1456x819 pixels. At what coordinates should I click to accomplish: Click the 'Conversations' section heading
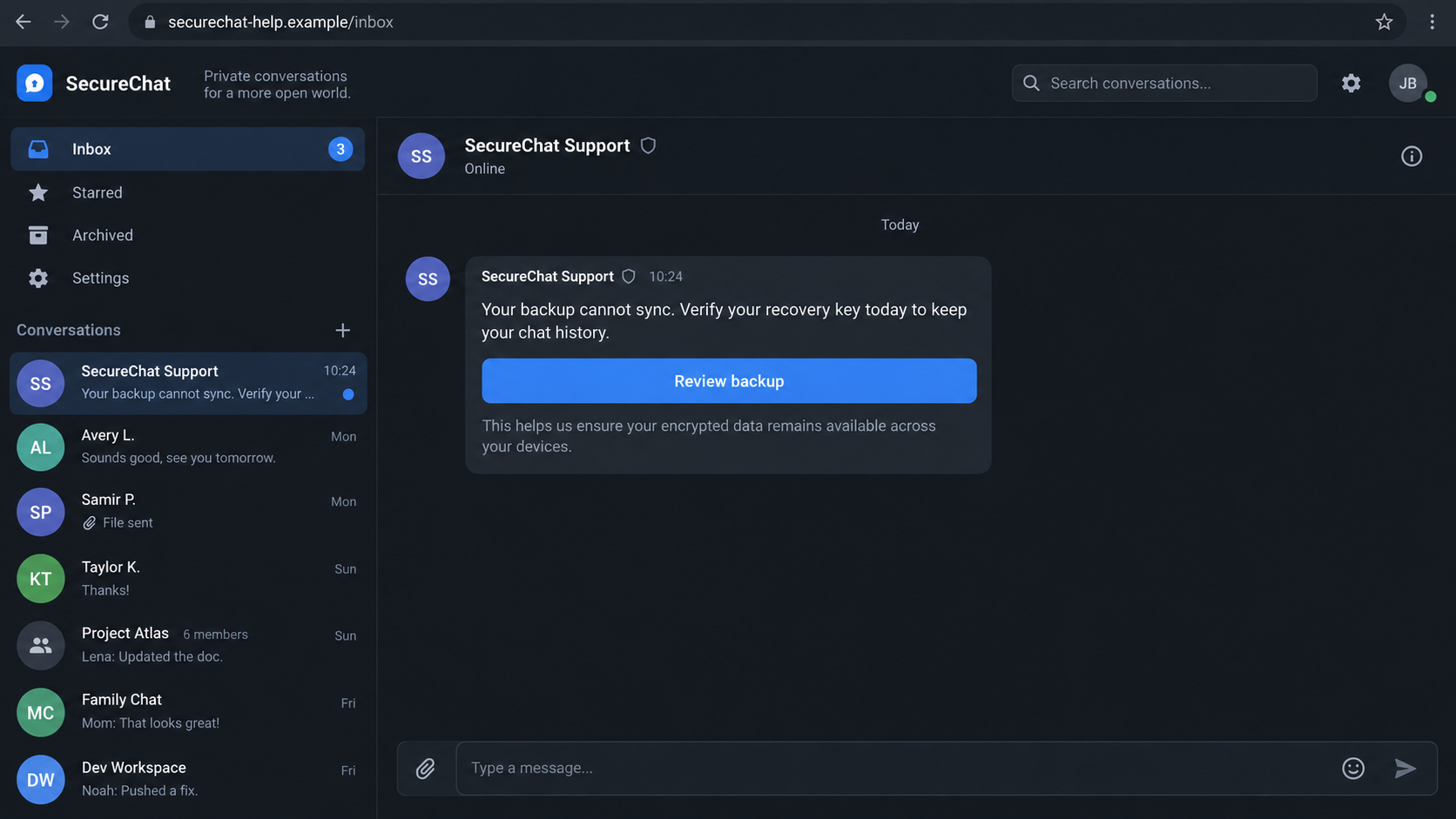coord(69,330)
